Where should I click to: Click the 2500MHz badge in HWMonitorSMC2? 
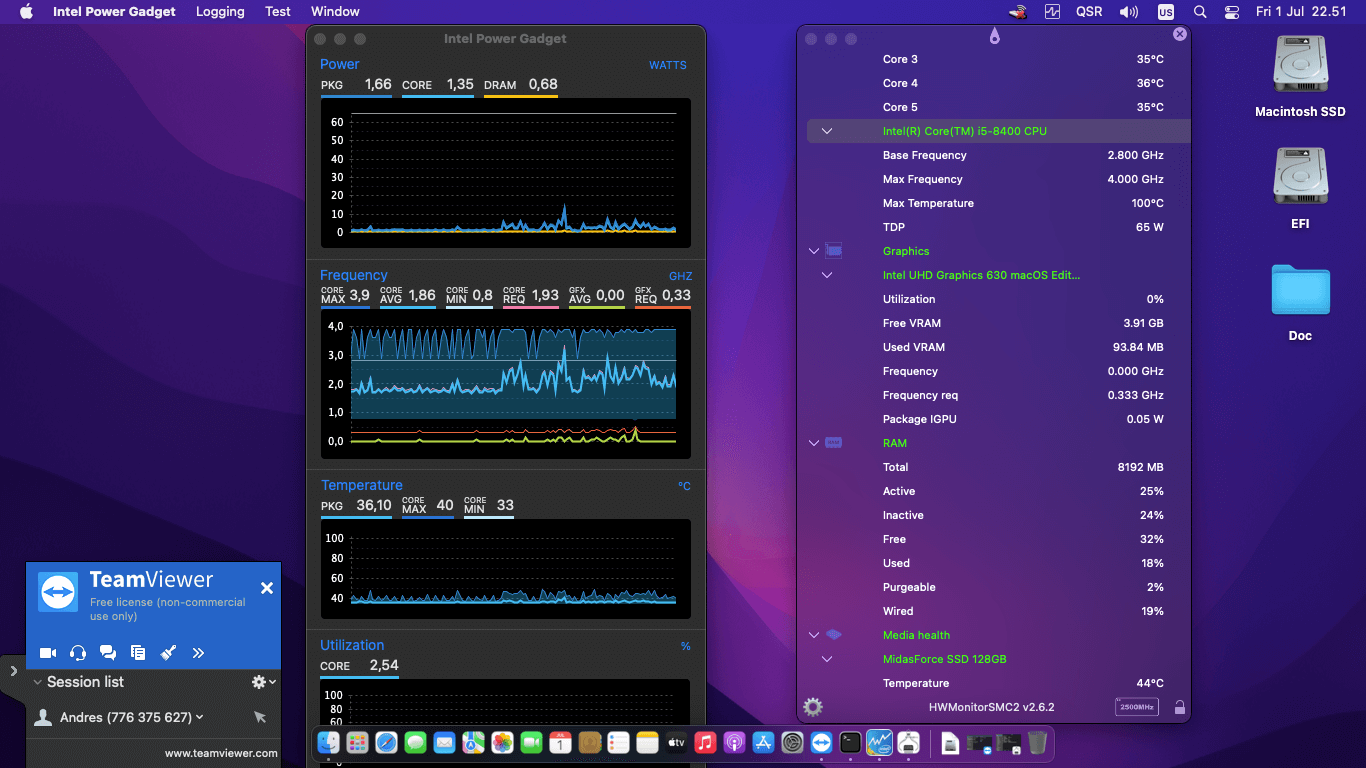[x=1136, y=707]
